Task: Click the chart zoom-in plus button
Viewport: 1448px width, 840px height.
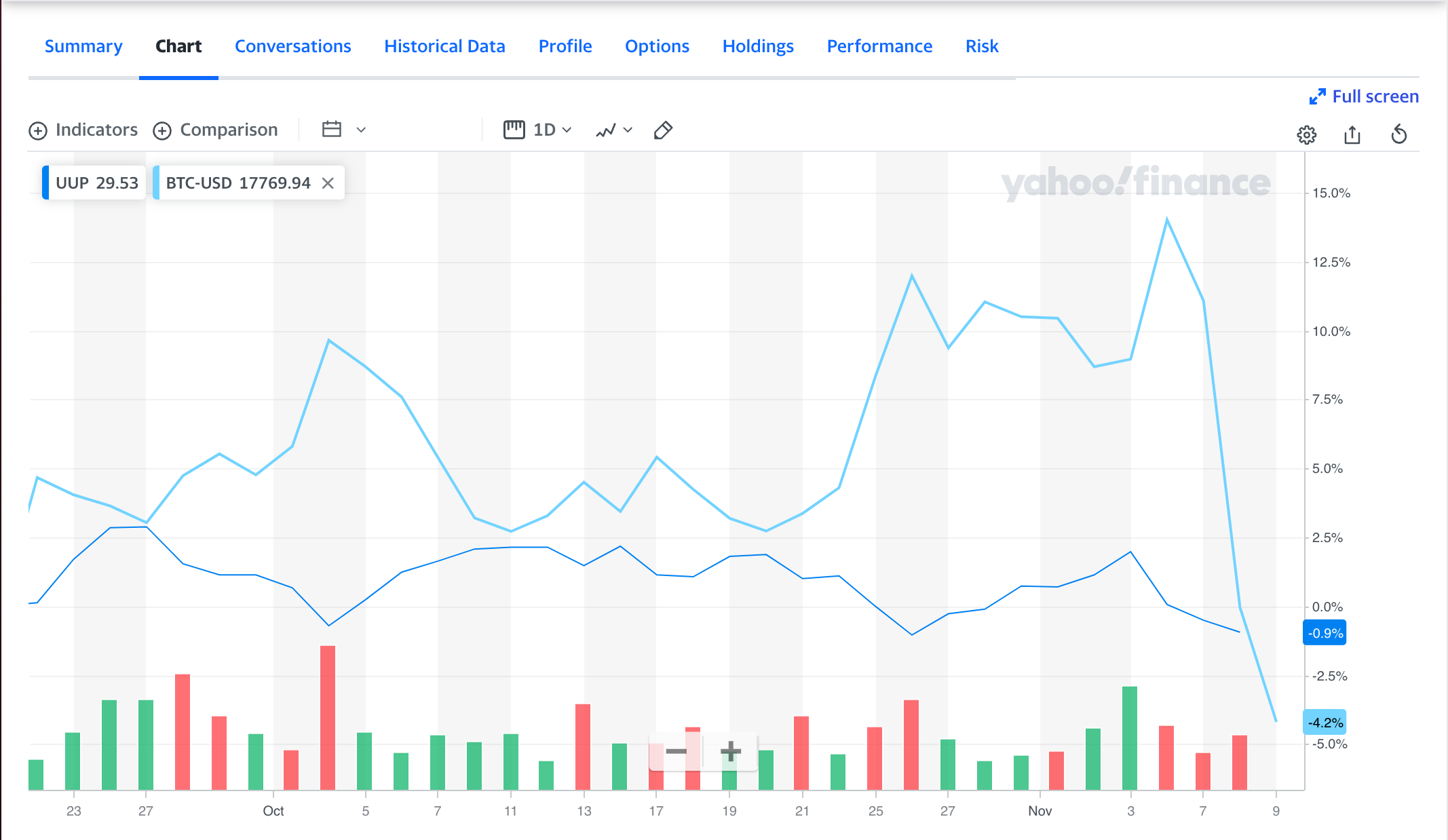Action: [x=730, y=751]
